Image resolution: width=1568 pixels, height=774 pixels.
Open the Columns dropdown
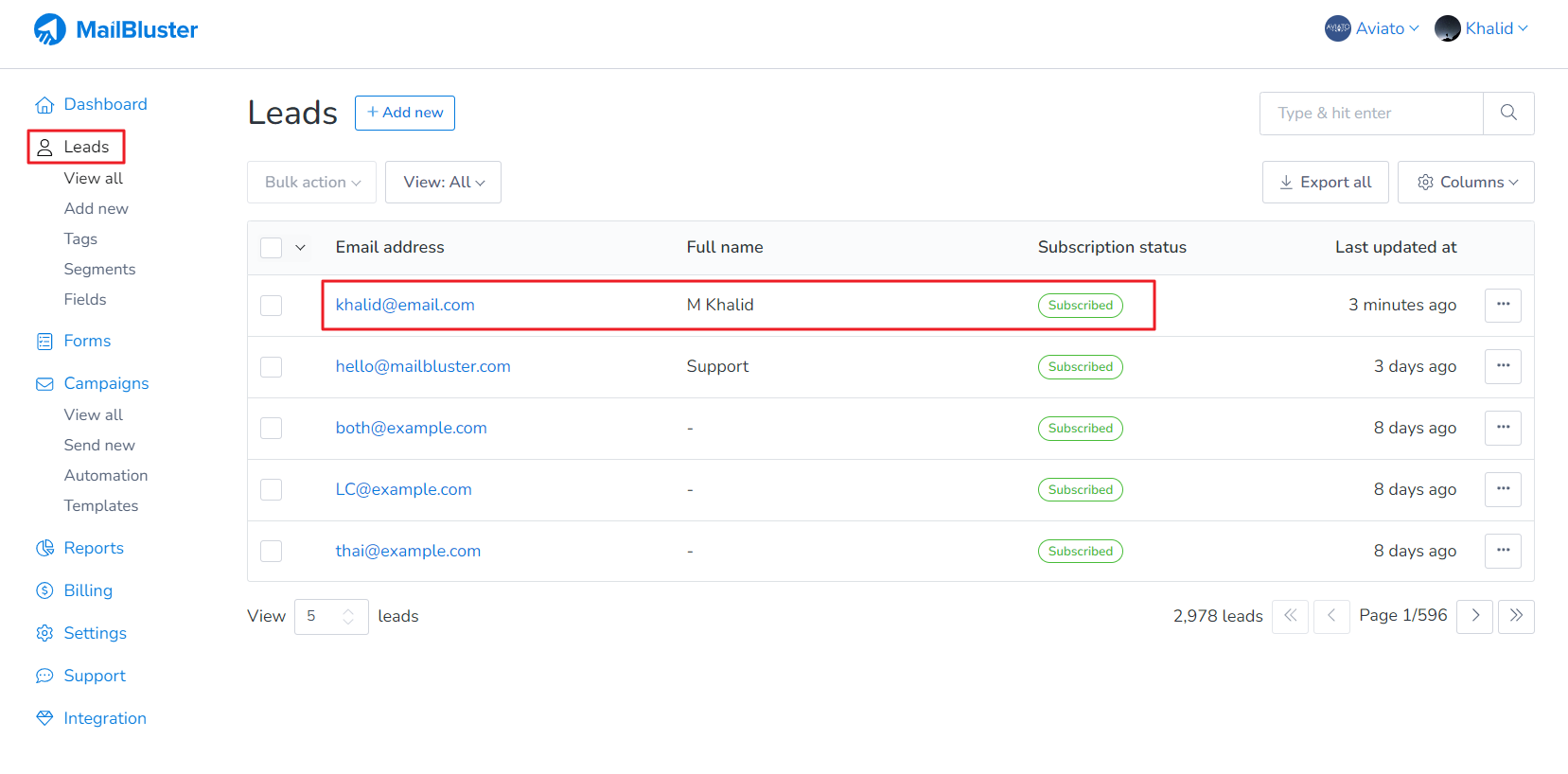point(1465,183)
